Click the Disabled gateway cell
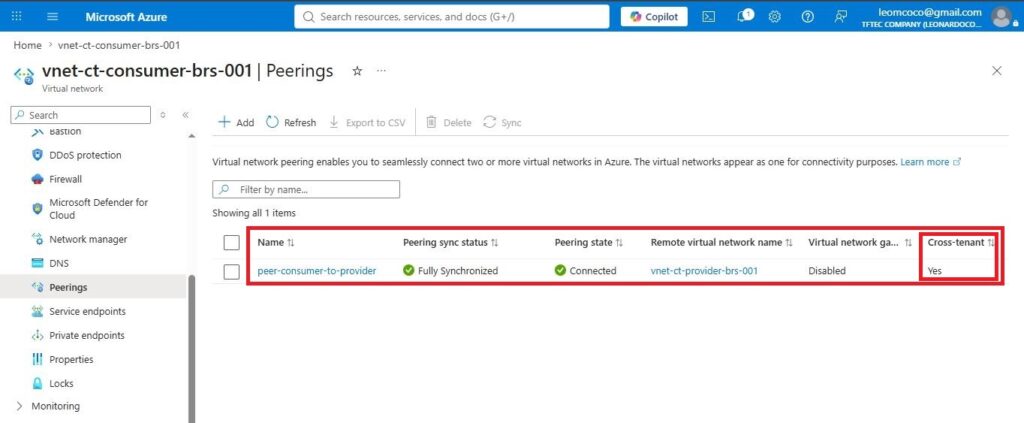The width and height of the screenshot is (1024, 423). pos(827,270)
